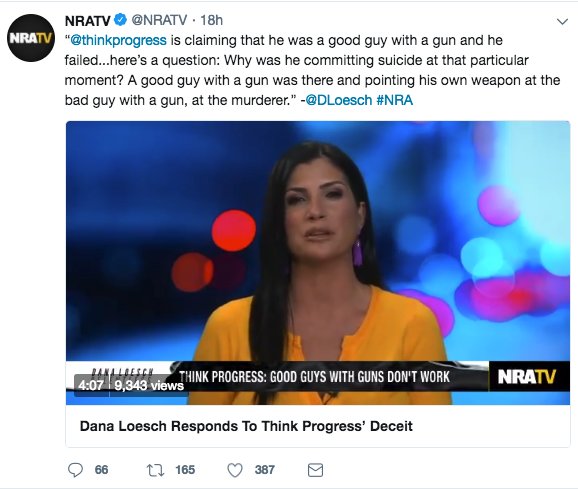Click the NRATV profile avatar
The height and width of the screenshot is (489, 578).
click(31, 38)
